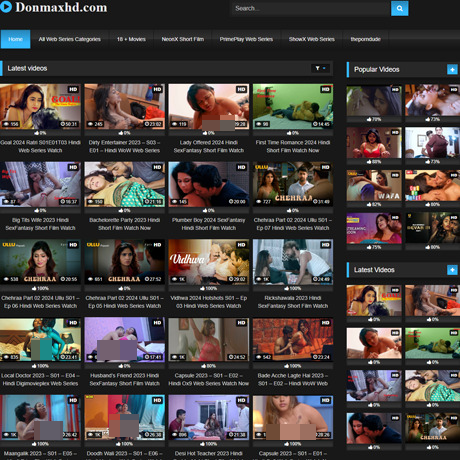This screenshot has height=460, width=460.
Task: Click the 651 views eye icon on Chehraa Ep 05
Action: [x=91, y=279]
